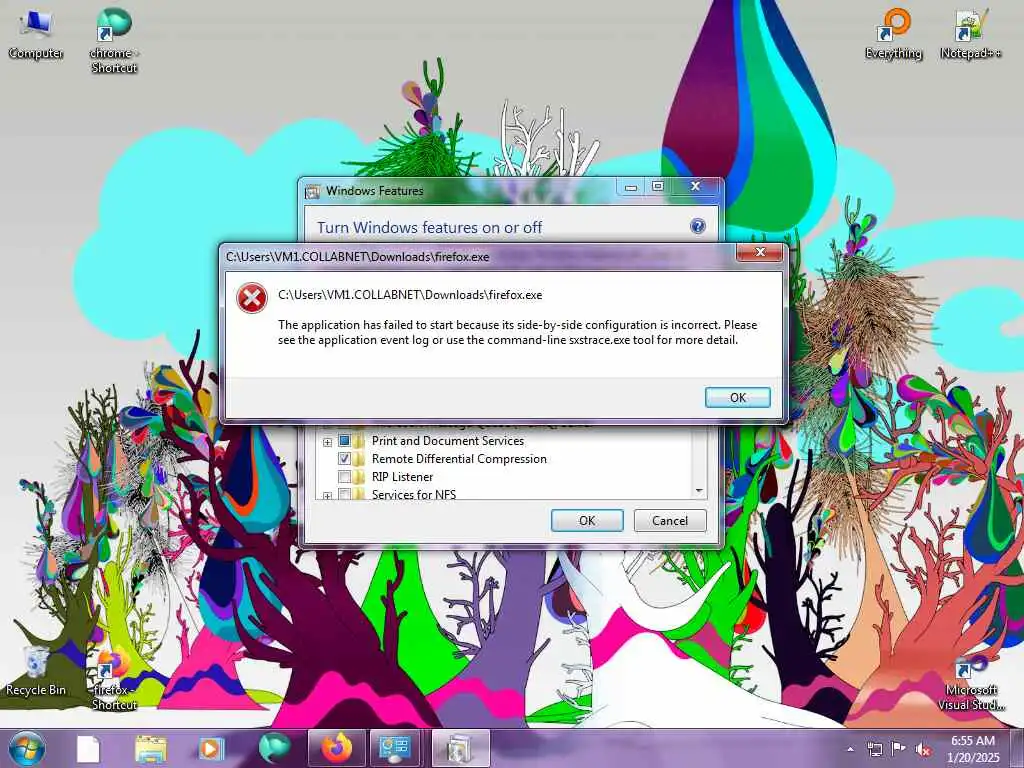Click the Windows Features help icon

coord(697,226)
